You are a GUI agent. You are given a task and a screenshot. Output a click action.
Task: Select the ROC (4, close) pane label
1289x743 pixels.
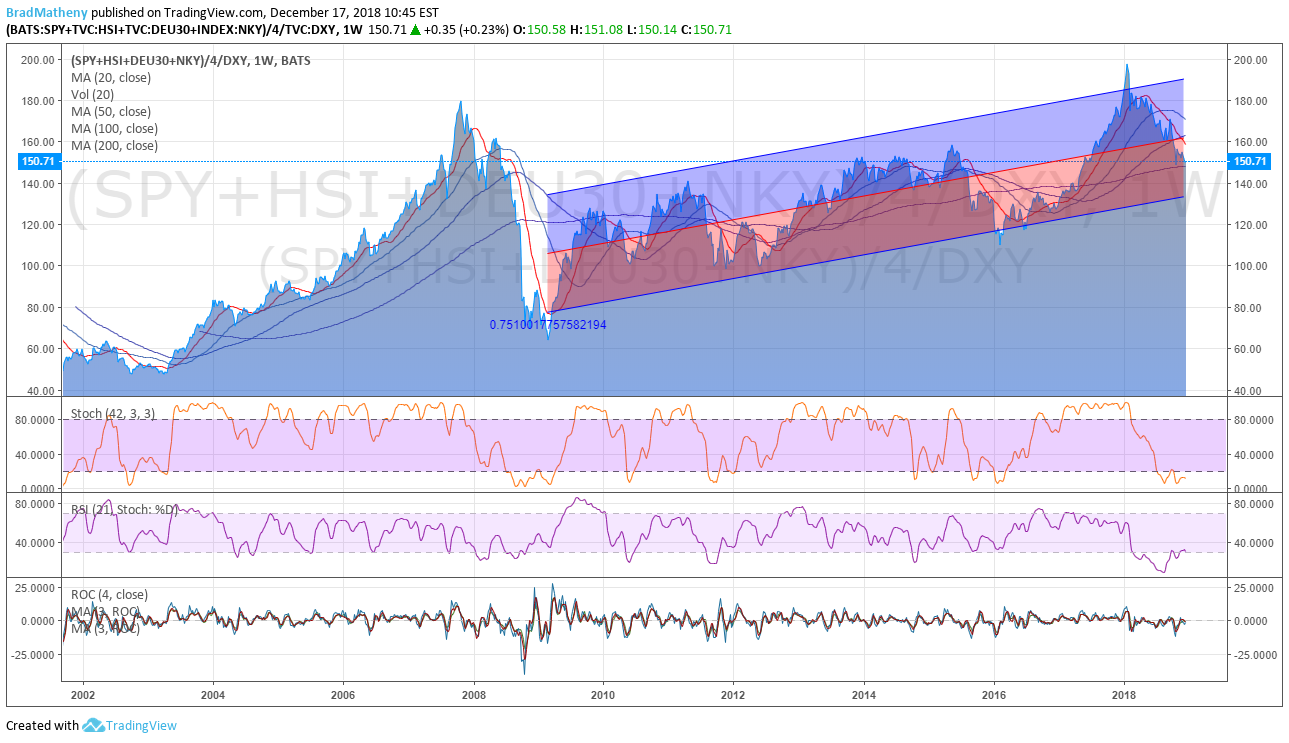pos(109,594)
